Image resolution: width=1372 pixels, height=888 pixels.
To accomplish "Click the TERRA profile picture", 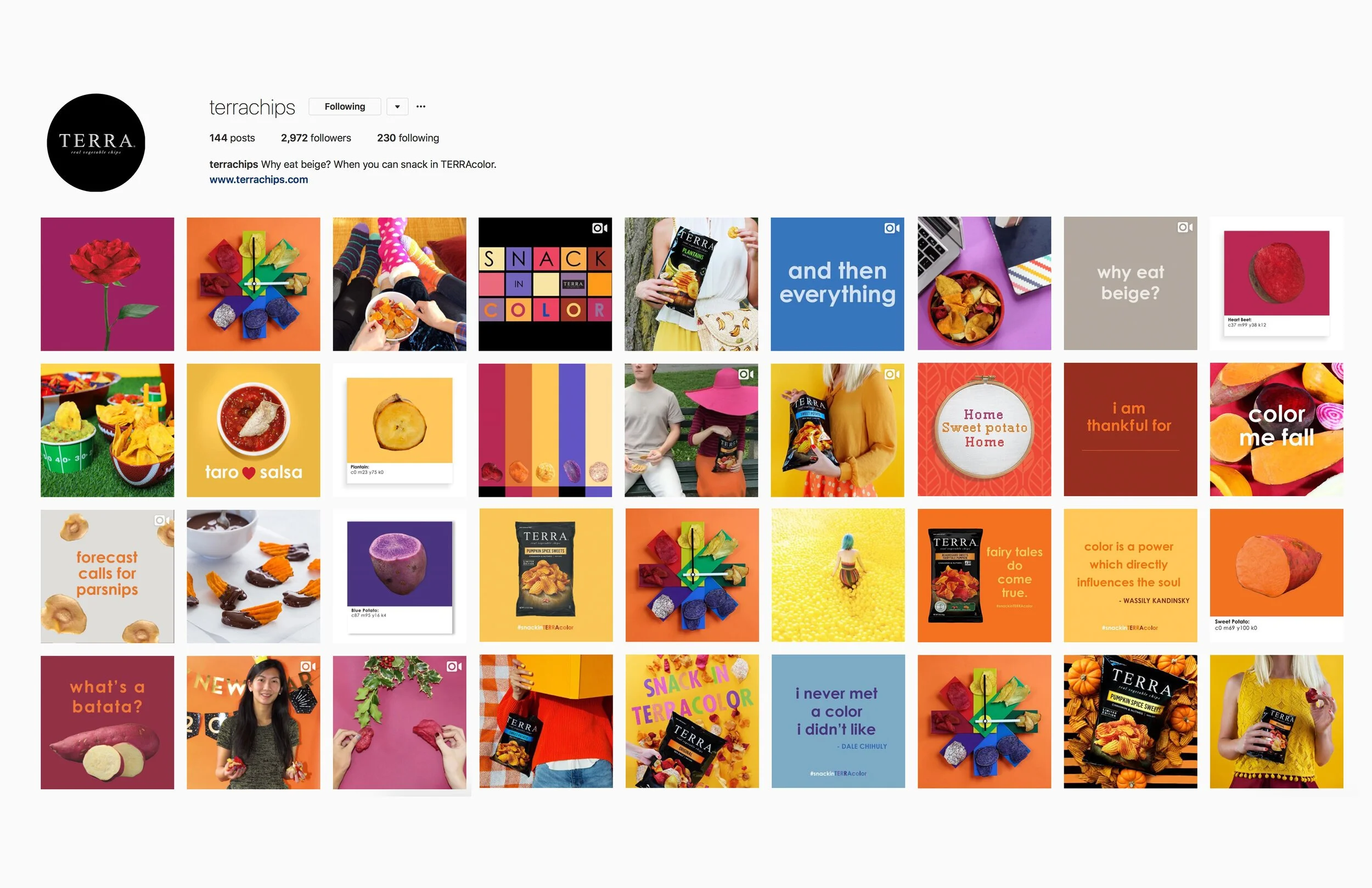I will click(x=95, y=143).
